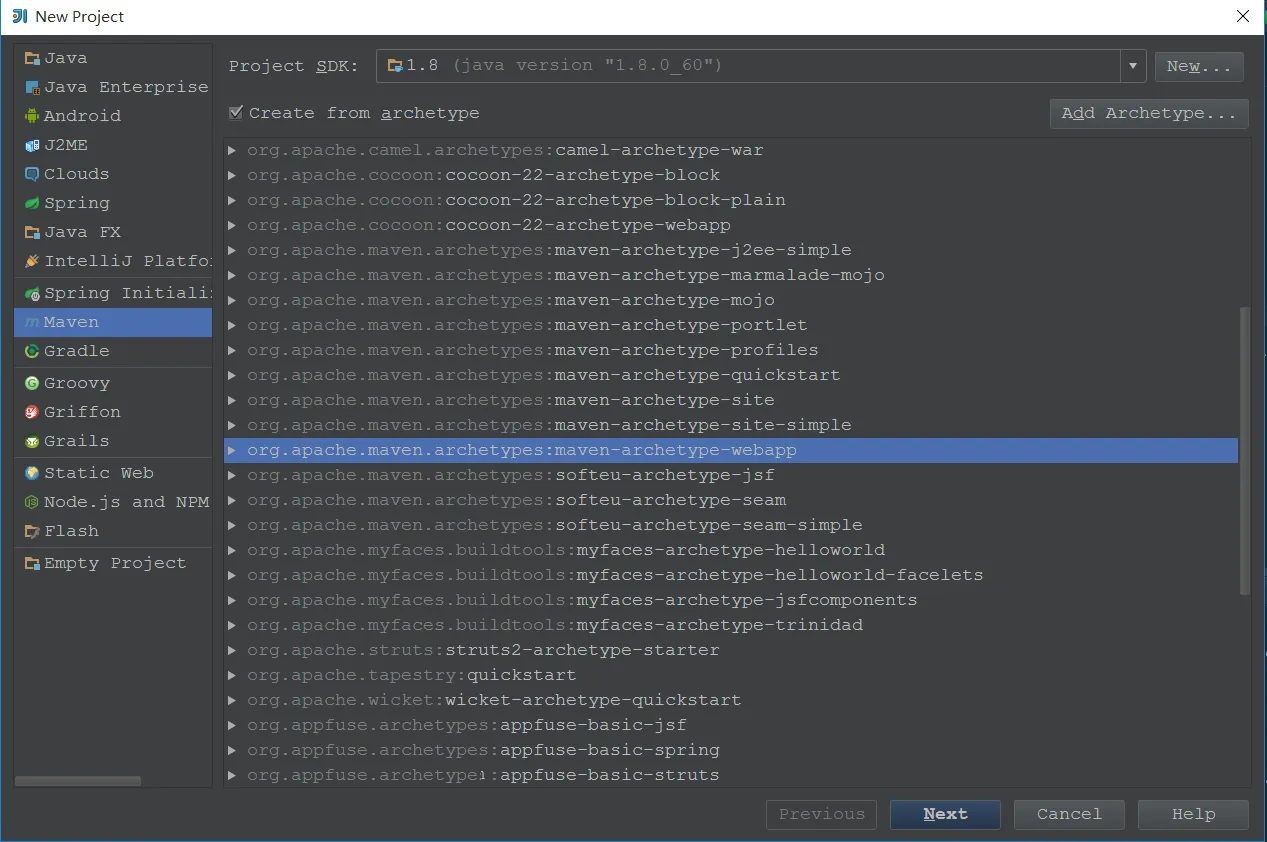
Task: Click the Previous button
Action: tap(821, 814)
